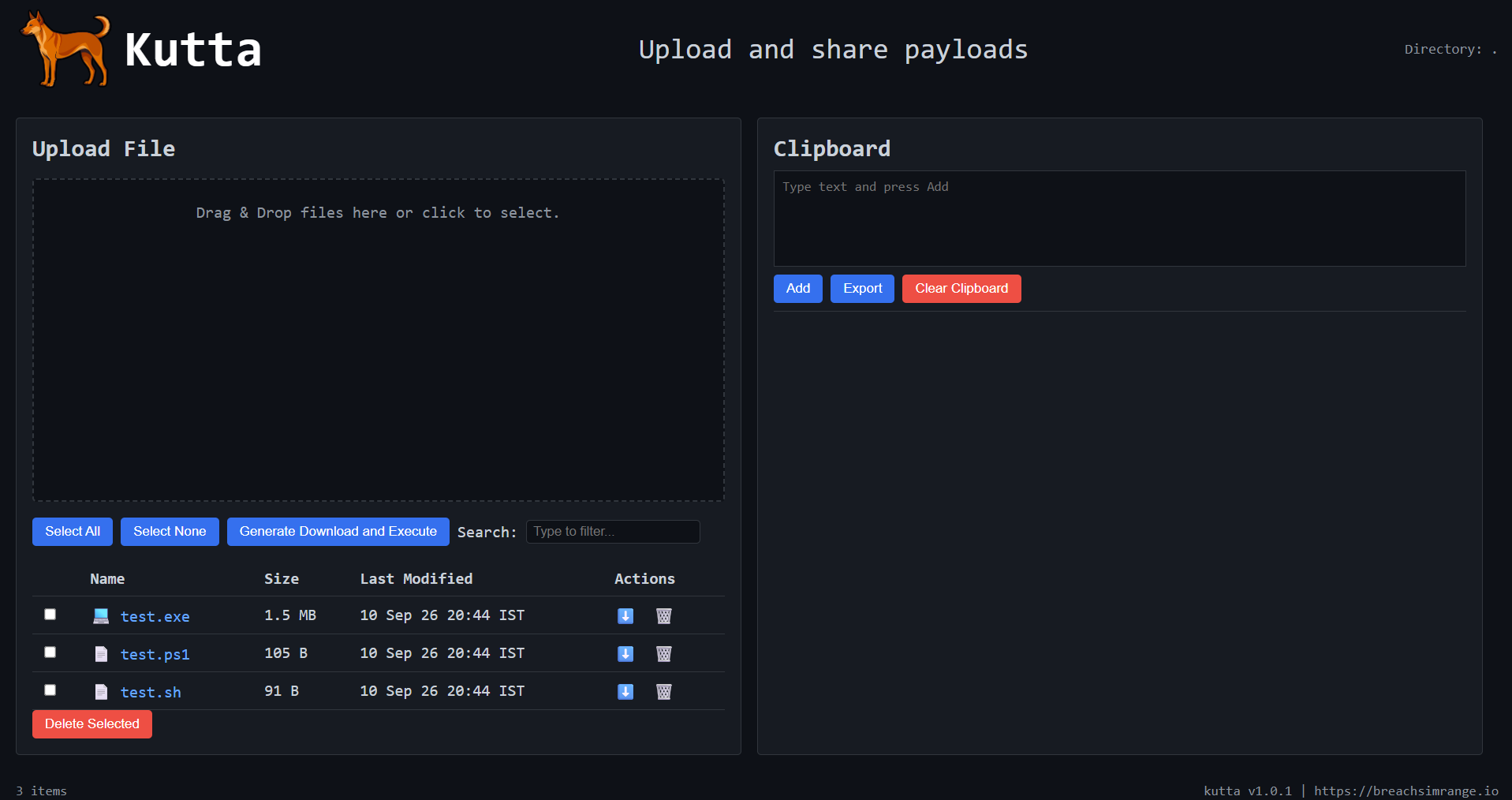Open the breachsimrange.io footer link
Viewport: 1512px width, 800px height.
(x=1406, y=791)
